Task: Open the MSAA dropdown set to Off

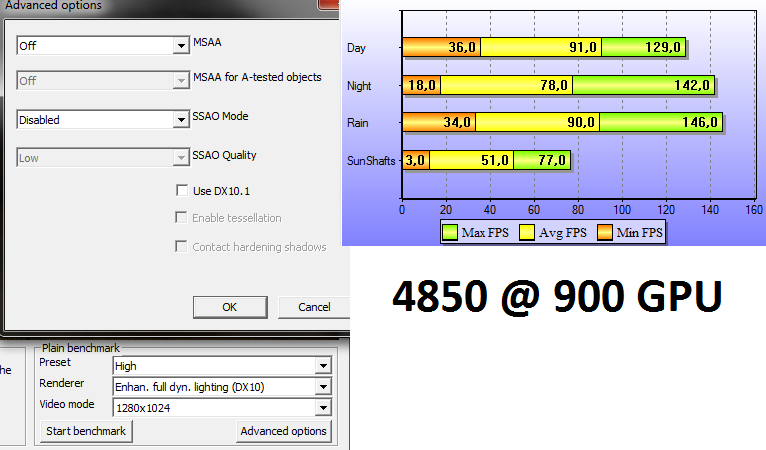Action: [103, 45]
